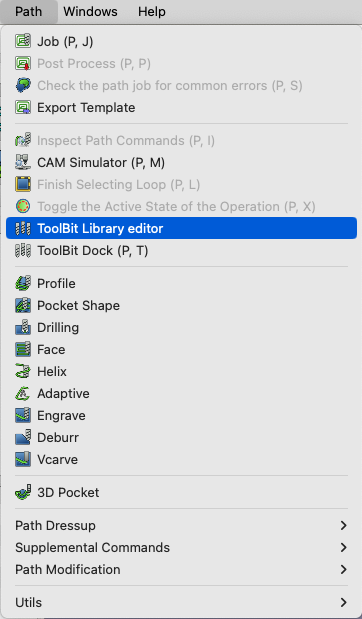The image size is (362, 619).
Task: Click the Drilling operation icon
Action: [23, 328]
